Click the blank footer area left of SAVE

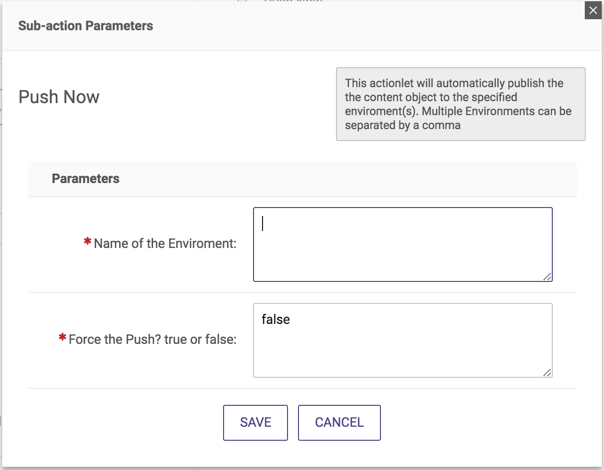point(120,422)
